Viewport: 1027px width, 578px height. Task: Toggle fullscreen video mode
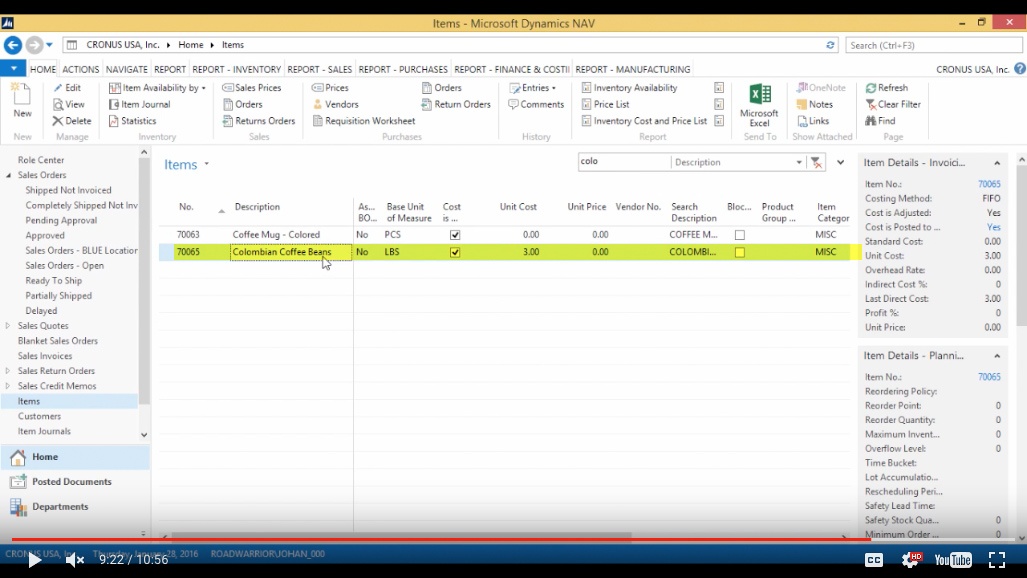point(997,560)
